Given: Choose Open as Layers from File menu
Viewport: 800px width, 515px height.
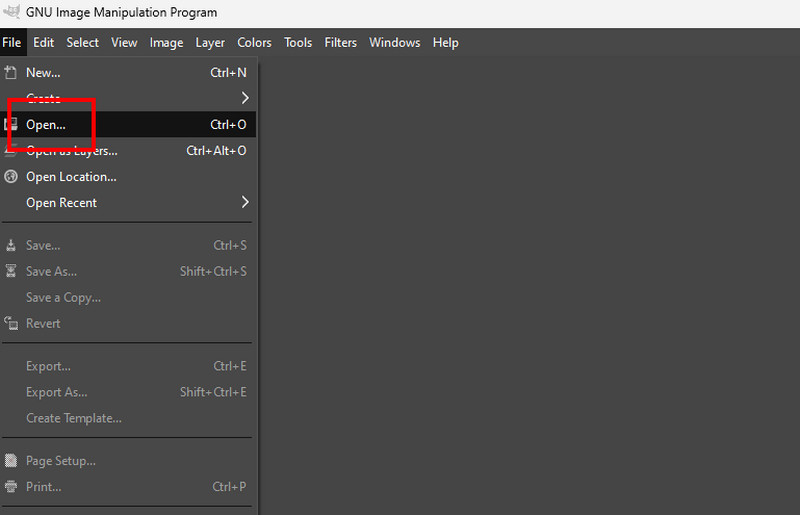Looking at the screenshot, I should click(x=72, y=151).
